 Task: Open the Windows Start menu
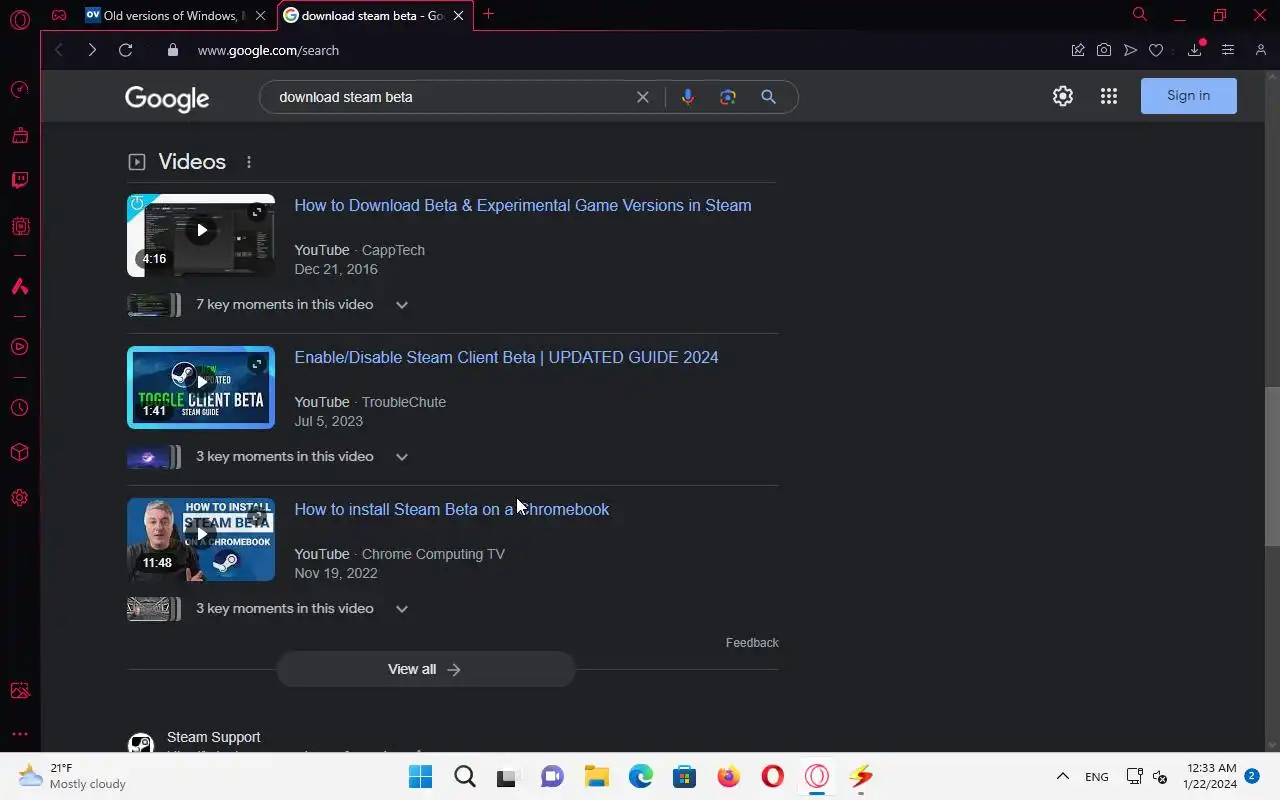pyautogui.click(x=421, y=776)
